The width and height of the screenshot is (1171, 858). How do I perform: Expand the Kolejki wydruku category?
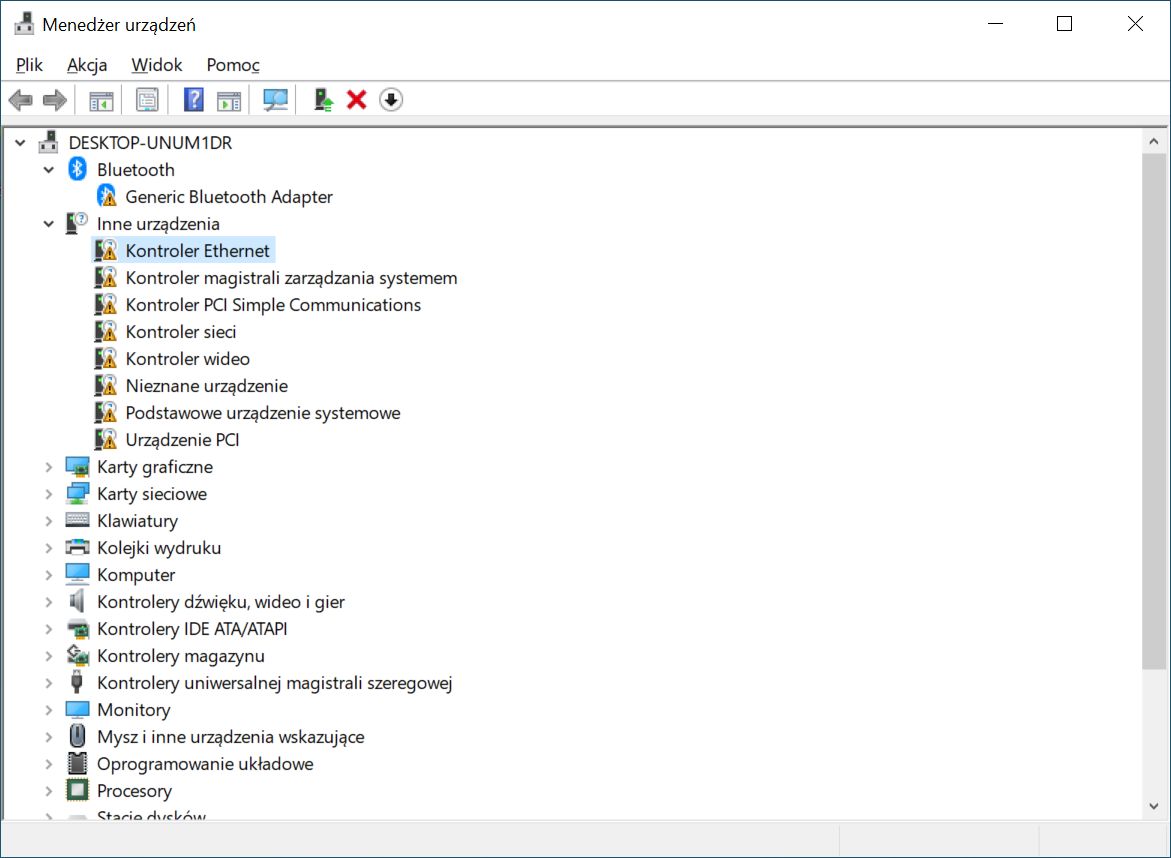click(49, 547)
